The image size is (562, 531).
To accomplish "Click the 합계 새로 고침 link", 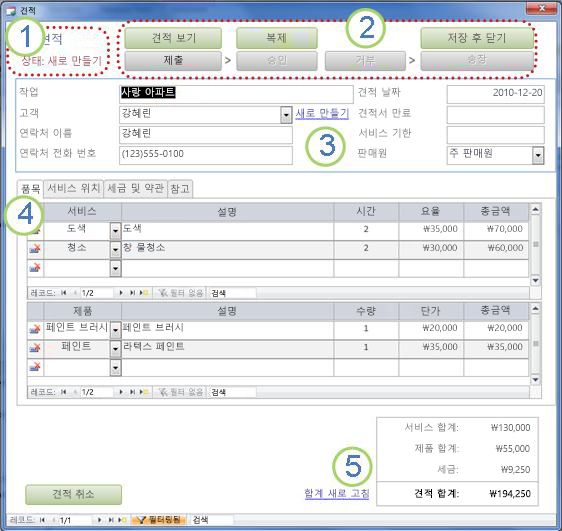I will tap(337, 493).
